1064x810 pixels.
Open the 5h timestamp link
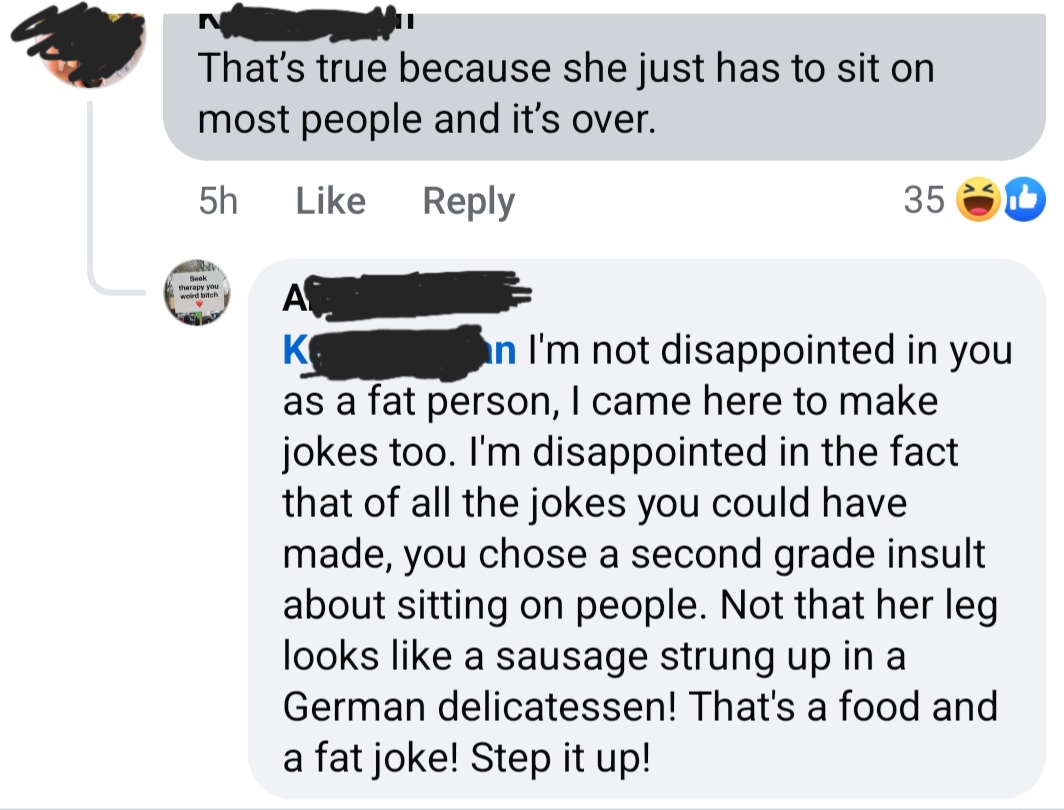click(x=218, y=201)
